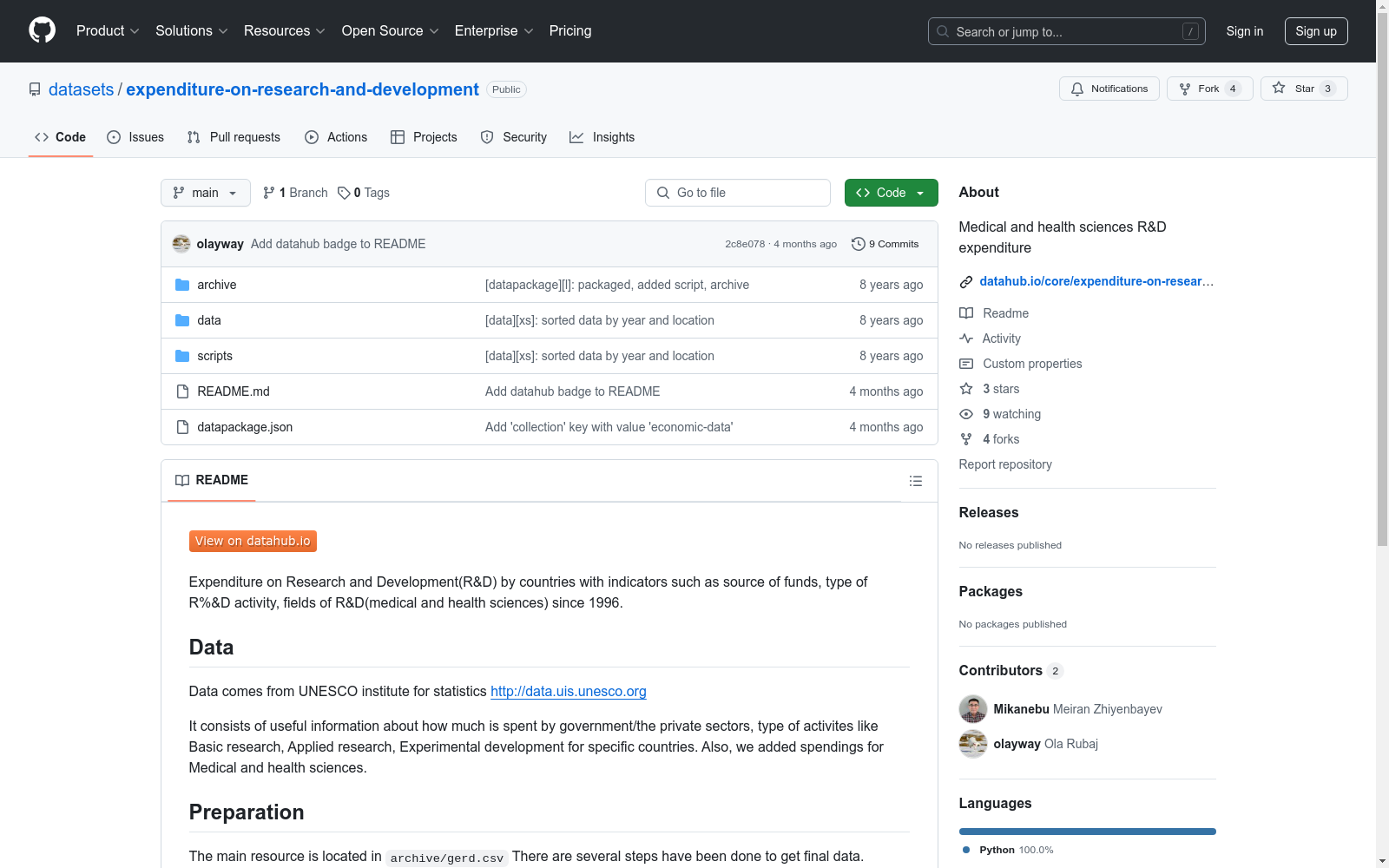Switch to the Code tab

(x=61, y=137)
